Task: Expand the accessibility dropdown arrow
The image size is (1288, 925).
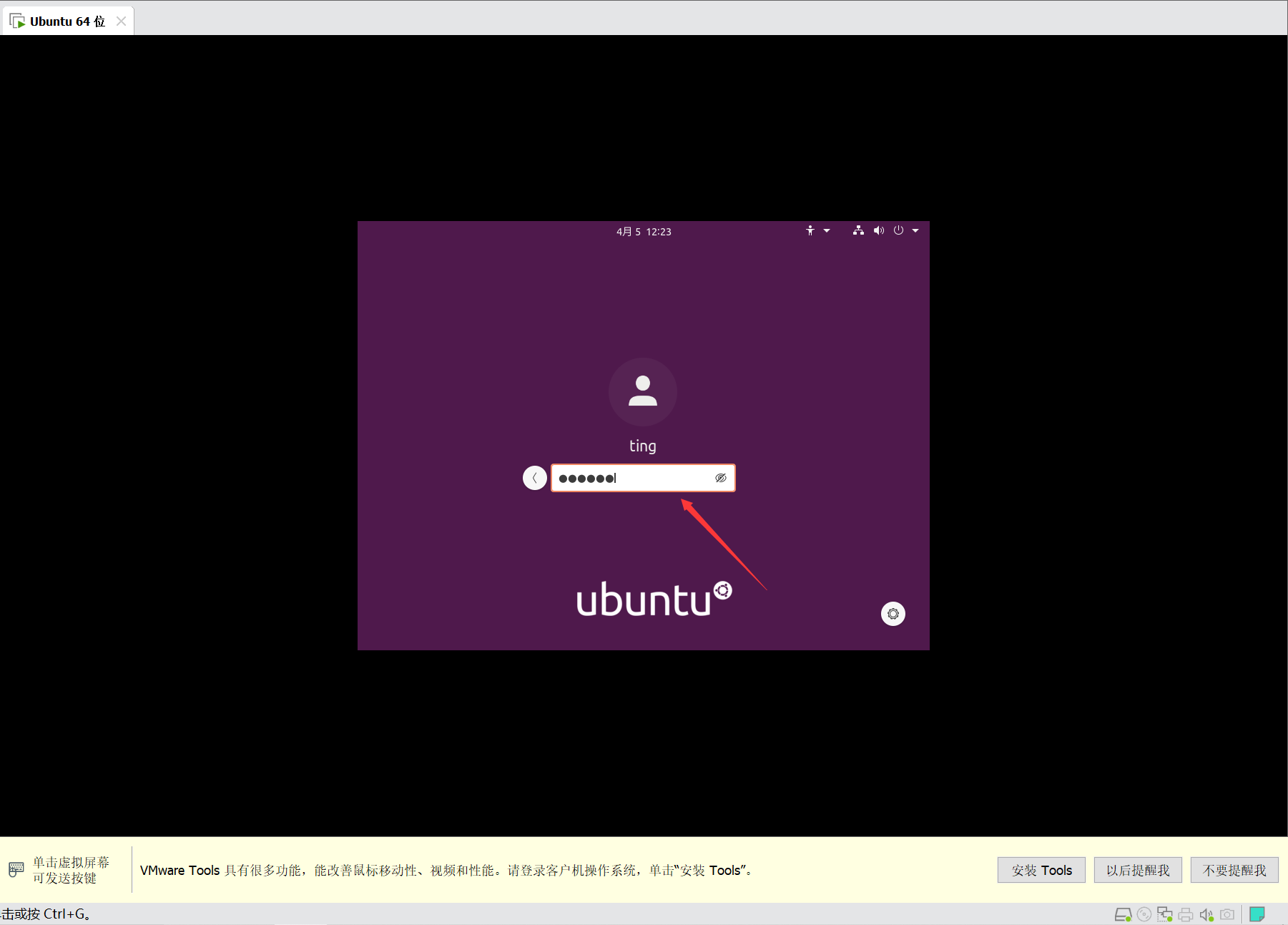Action: (827, 230)
